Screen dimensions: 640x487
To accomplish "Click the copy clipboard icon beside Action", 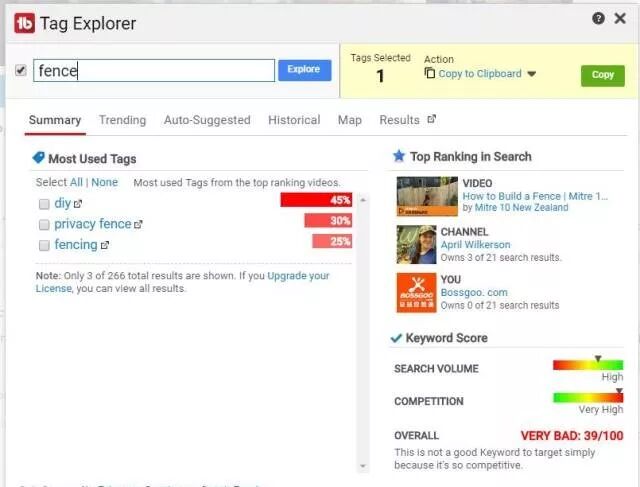I will (x=429, y=73).
